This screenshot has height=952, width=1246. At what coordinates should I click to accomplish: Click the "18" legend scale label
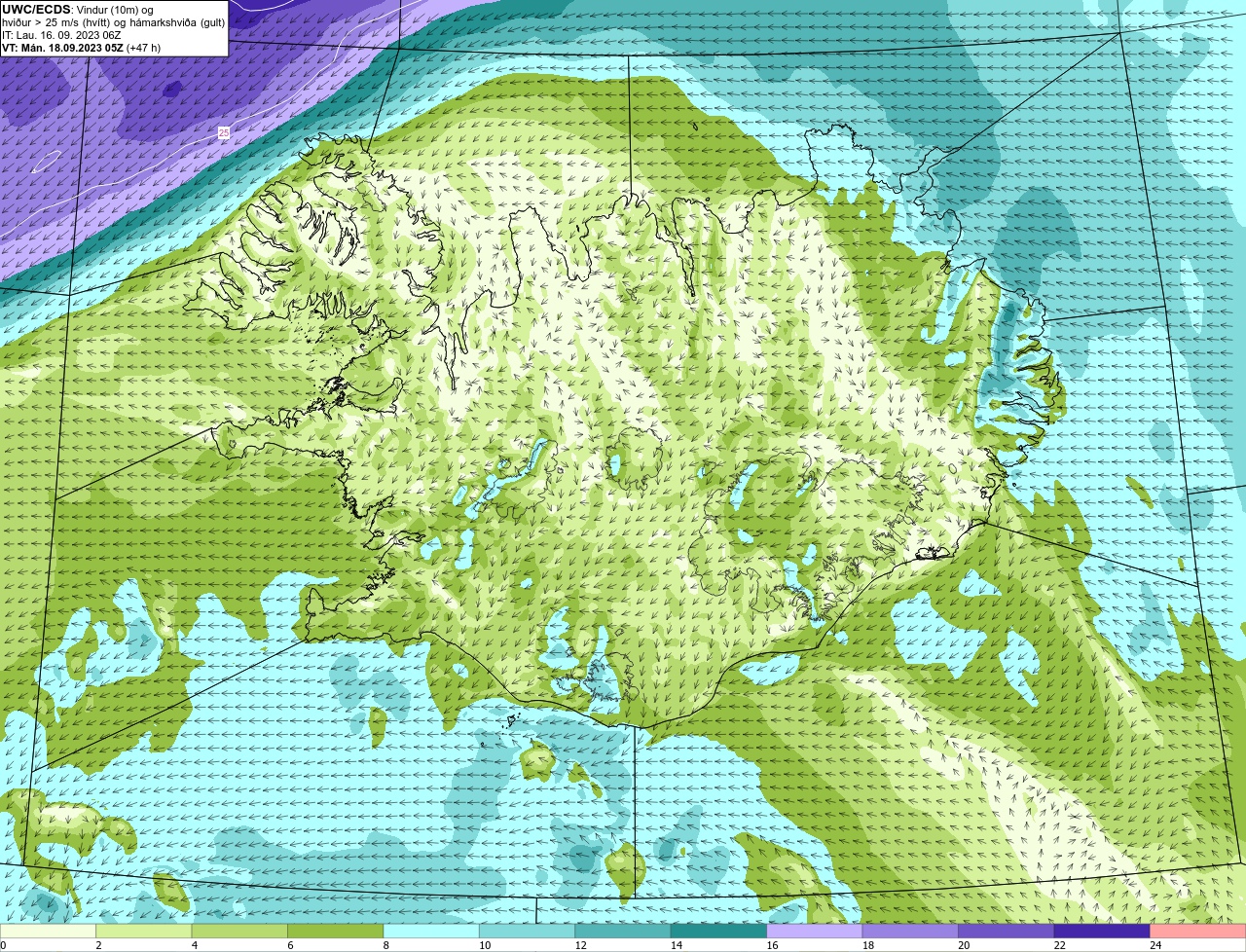868,945
